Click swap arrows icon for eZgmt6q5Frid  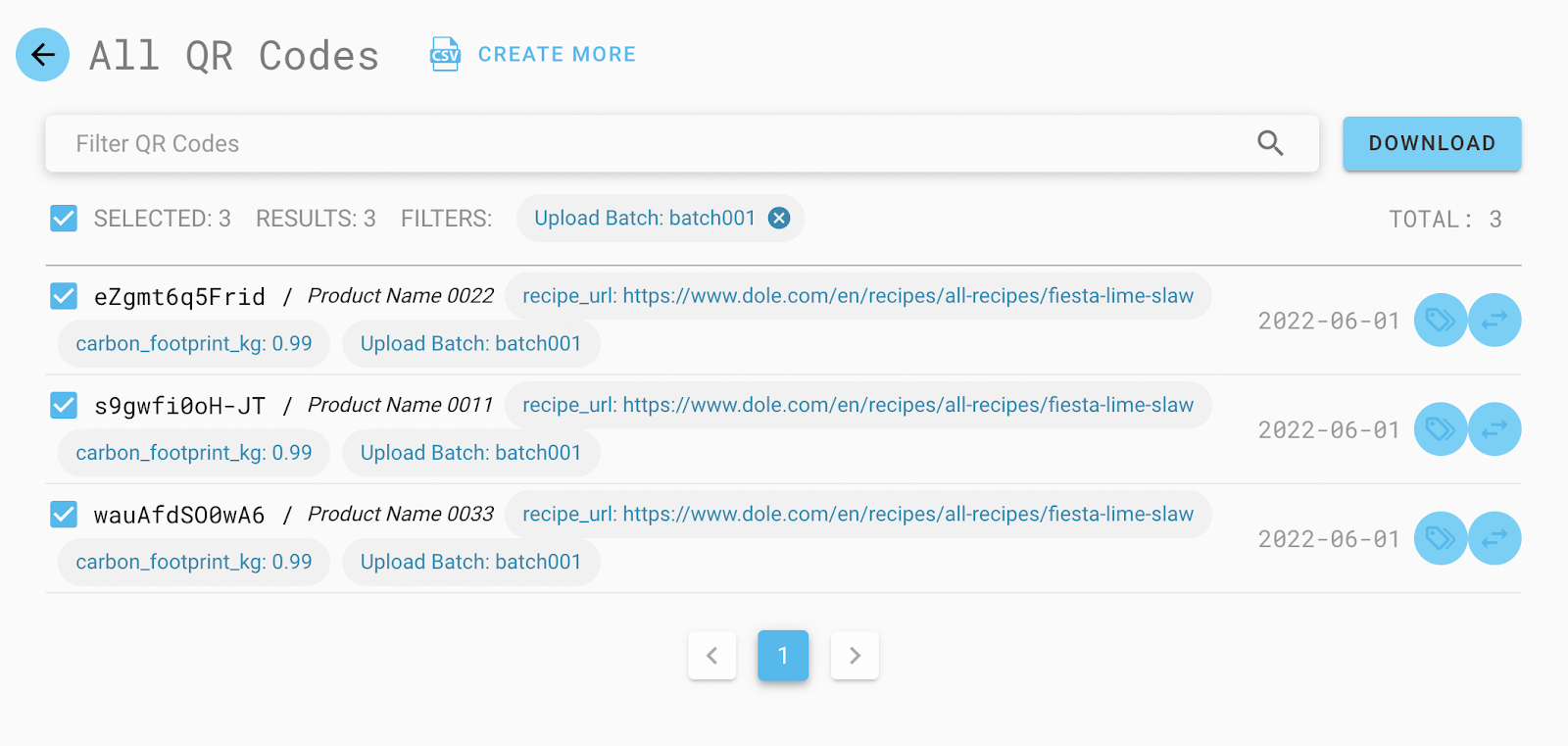pos(1494,321)
